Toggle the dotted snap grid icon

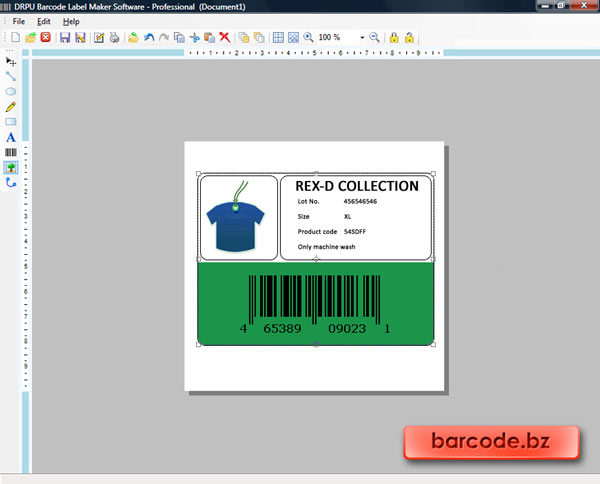(x=293, y=37)
